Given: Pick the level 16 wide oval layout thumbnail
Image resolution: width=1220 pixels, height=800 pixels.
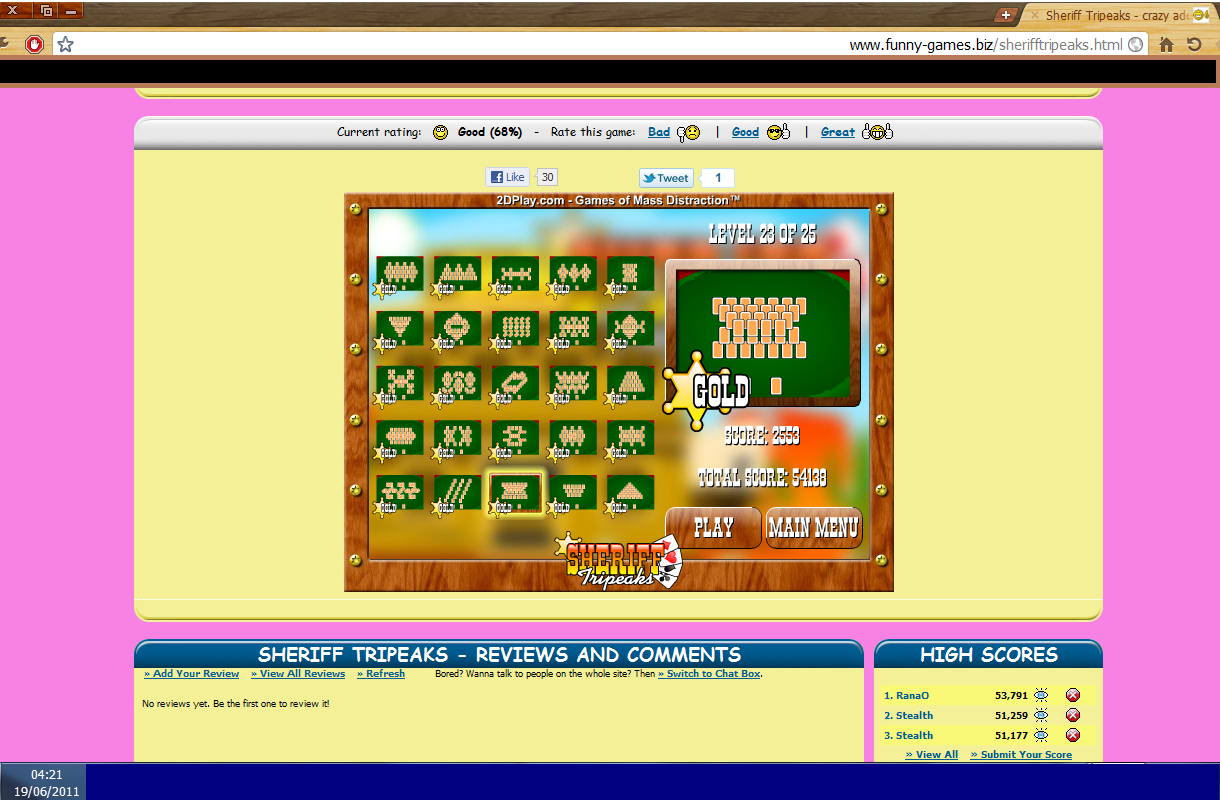Looking at the screenshot, I should tap(400, 438).
